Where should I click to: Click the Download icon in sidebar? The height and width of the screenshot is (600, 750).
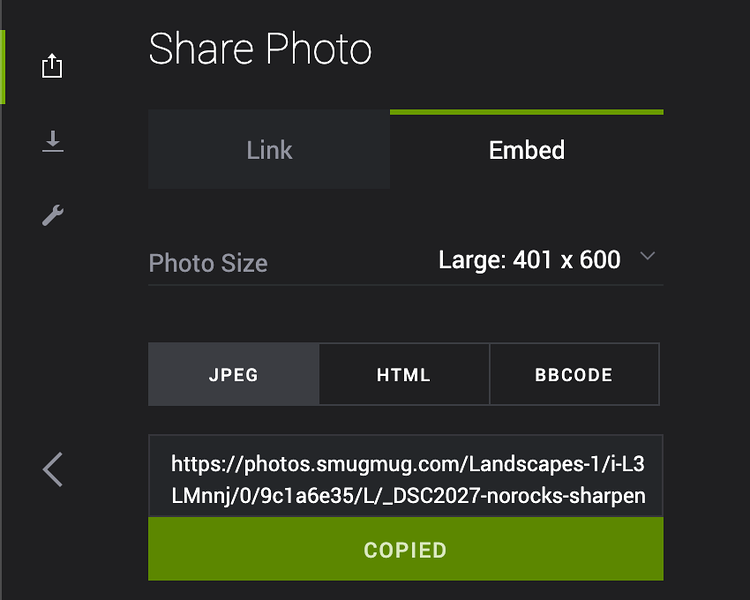[53, 141]
